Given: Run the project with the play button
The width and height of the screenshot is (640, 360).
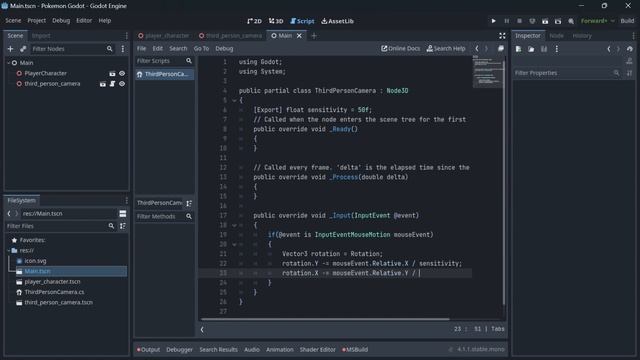Looking at the screenshot, I should coord(493,21).
